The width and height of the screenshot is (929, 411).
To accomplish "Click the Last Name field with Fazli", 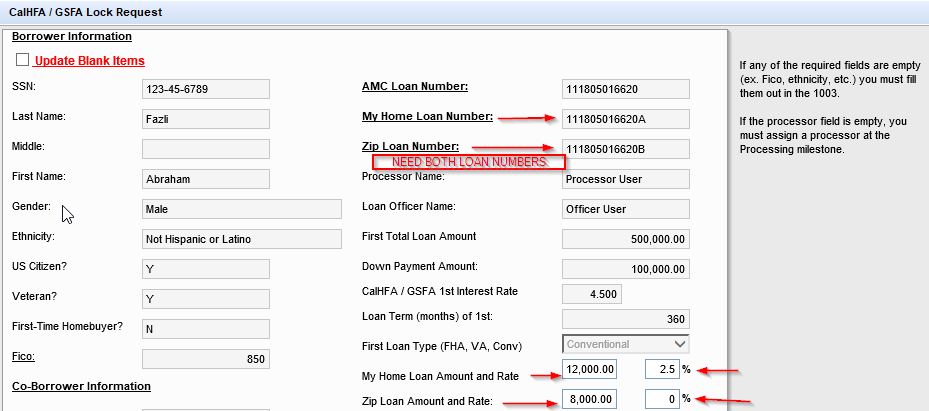I will (x=206, y=119).
